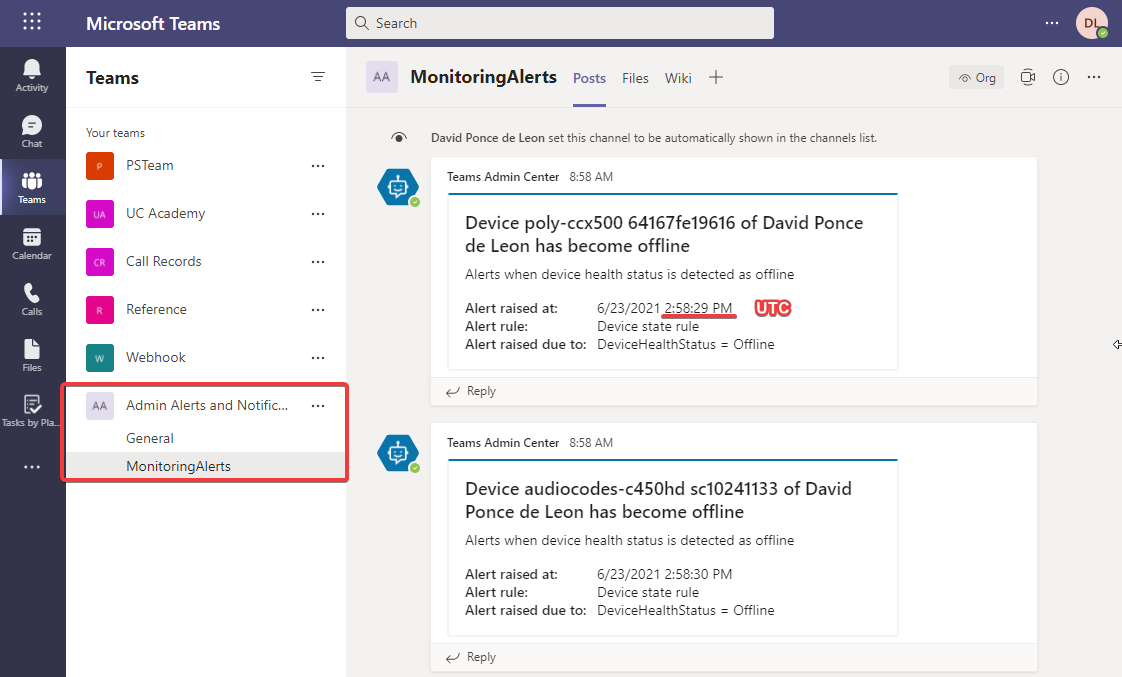Open the filter teams list icon
Image resolution: width=1122 pixels, height=677 pixels.
(318, 77)
